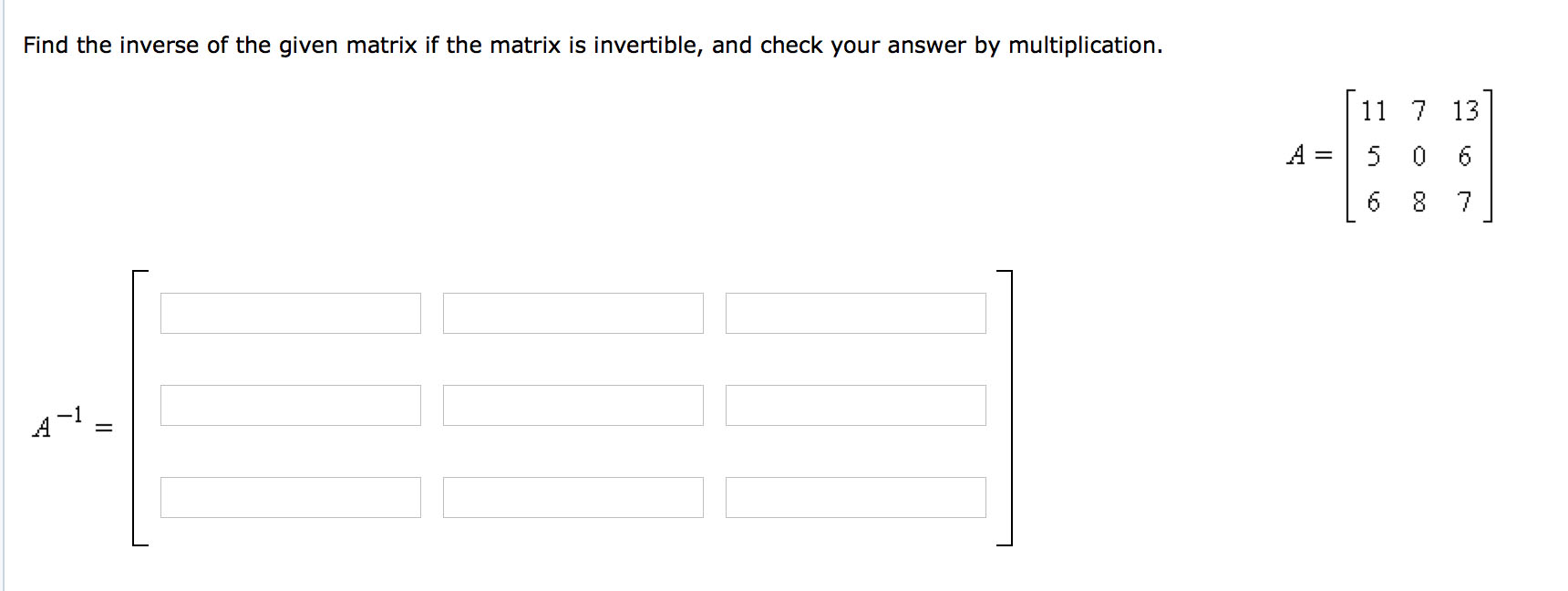Select the bottom row, middle column field
Viewport: 1568px width, 591px height.
pos(573,497)
